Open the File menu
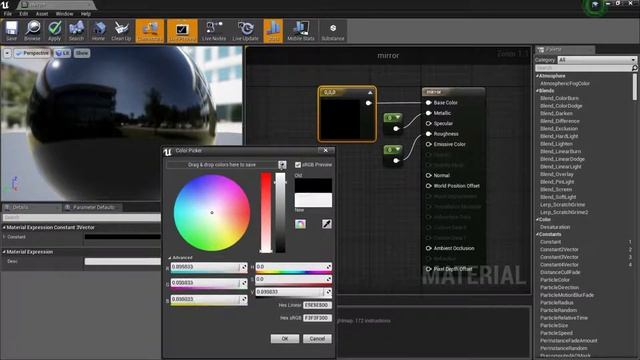The height and width of the screenshot is (360, 640). pyautogui.click(x=8, y=14)
